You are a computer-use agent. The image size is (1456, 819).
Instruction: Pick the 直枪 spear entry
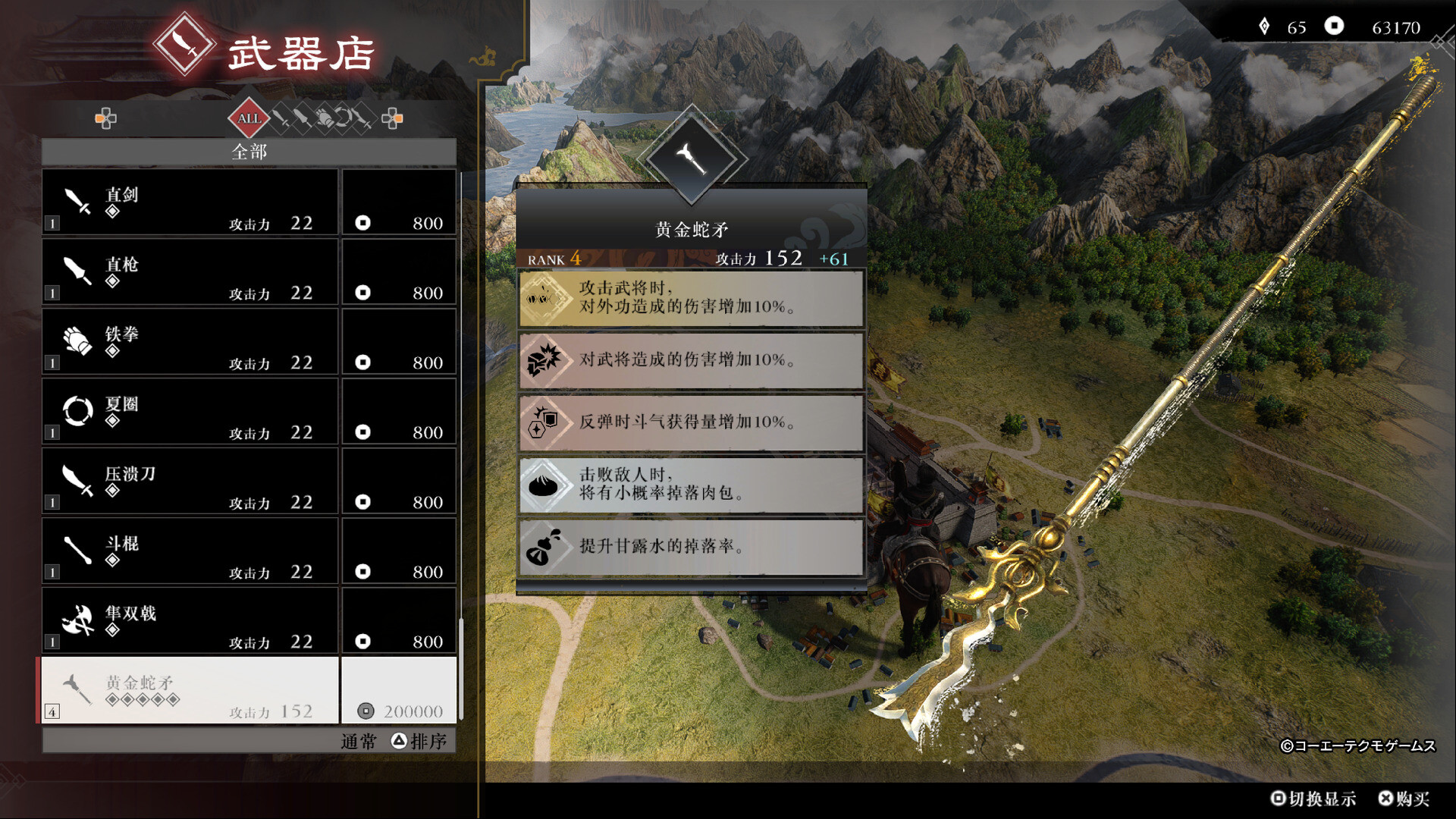190,272
